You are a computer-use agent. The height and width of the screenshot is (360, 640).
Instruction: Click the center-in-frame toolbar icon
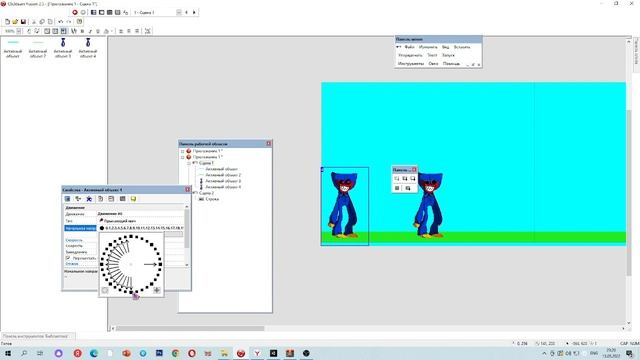[148, 31]
